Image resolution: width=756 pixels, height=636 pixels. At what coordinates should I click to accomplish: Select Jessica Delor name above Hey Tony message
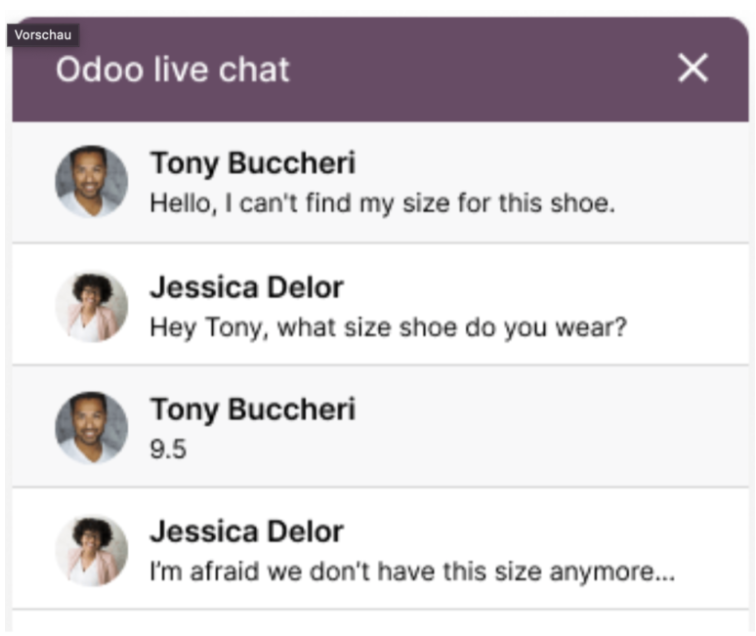(x=246, y=287)
